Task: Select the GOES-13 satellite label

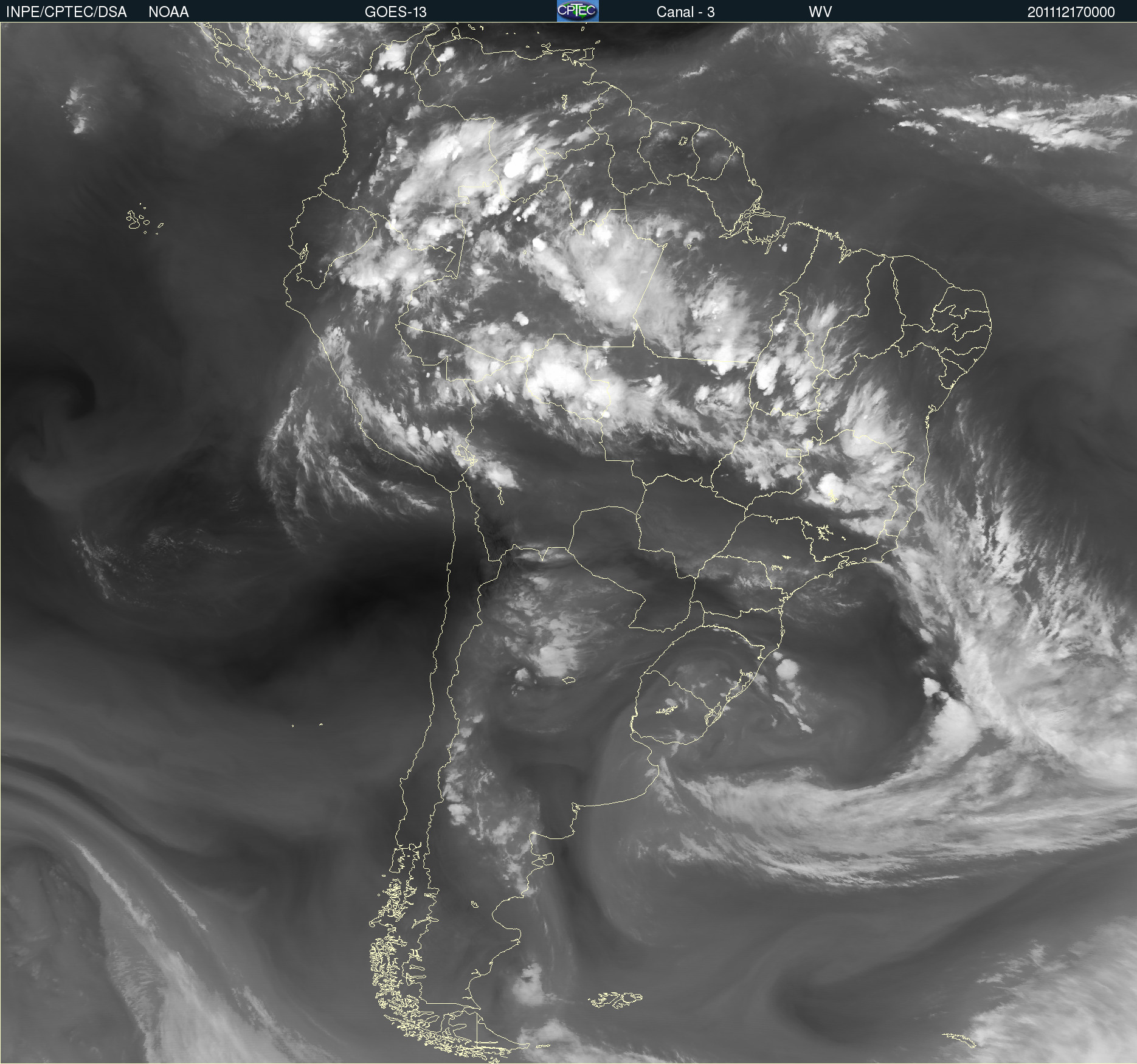Action: pyautogui.click(x=395, y=12)
